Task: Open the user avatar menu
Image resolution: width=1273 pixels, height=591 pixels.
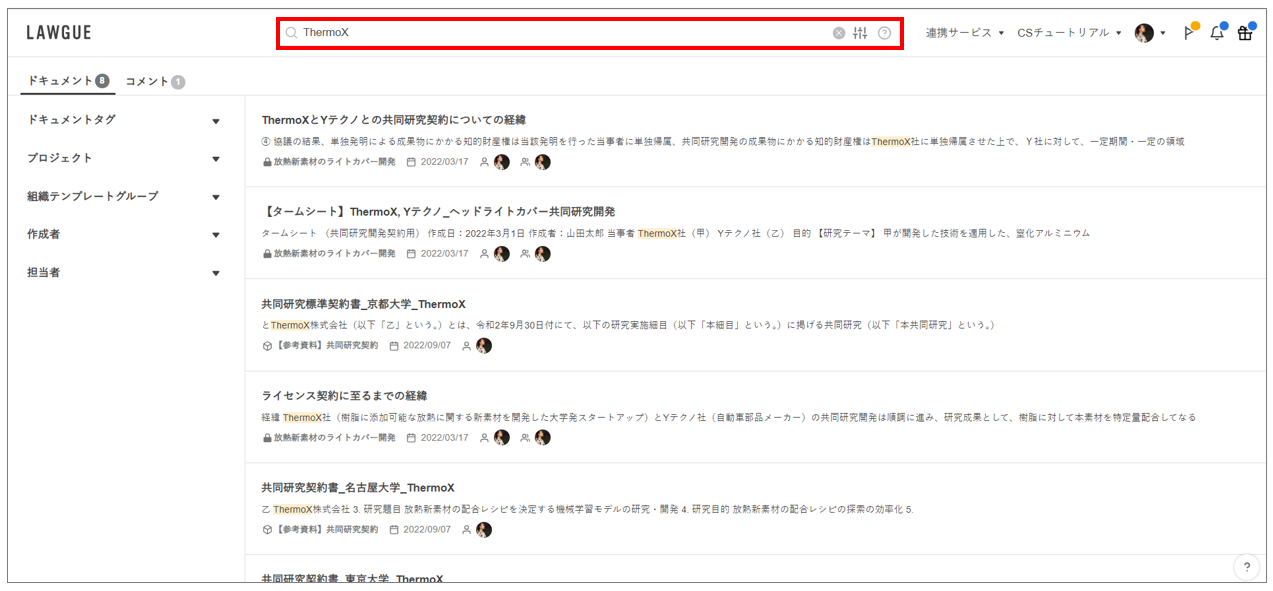Action: pos(1149,33)
